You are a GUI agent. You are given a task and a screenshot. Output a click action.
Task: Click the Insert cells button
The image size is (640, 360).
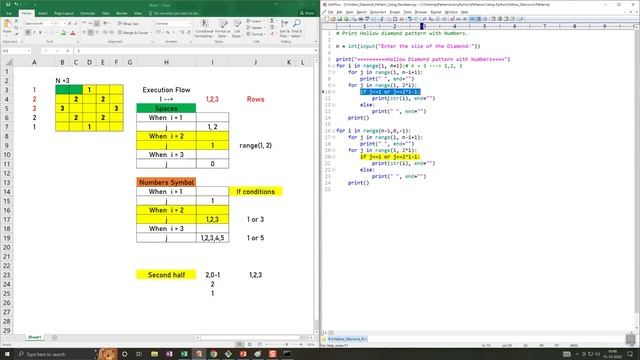click(255, 21)
